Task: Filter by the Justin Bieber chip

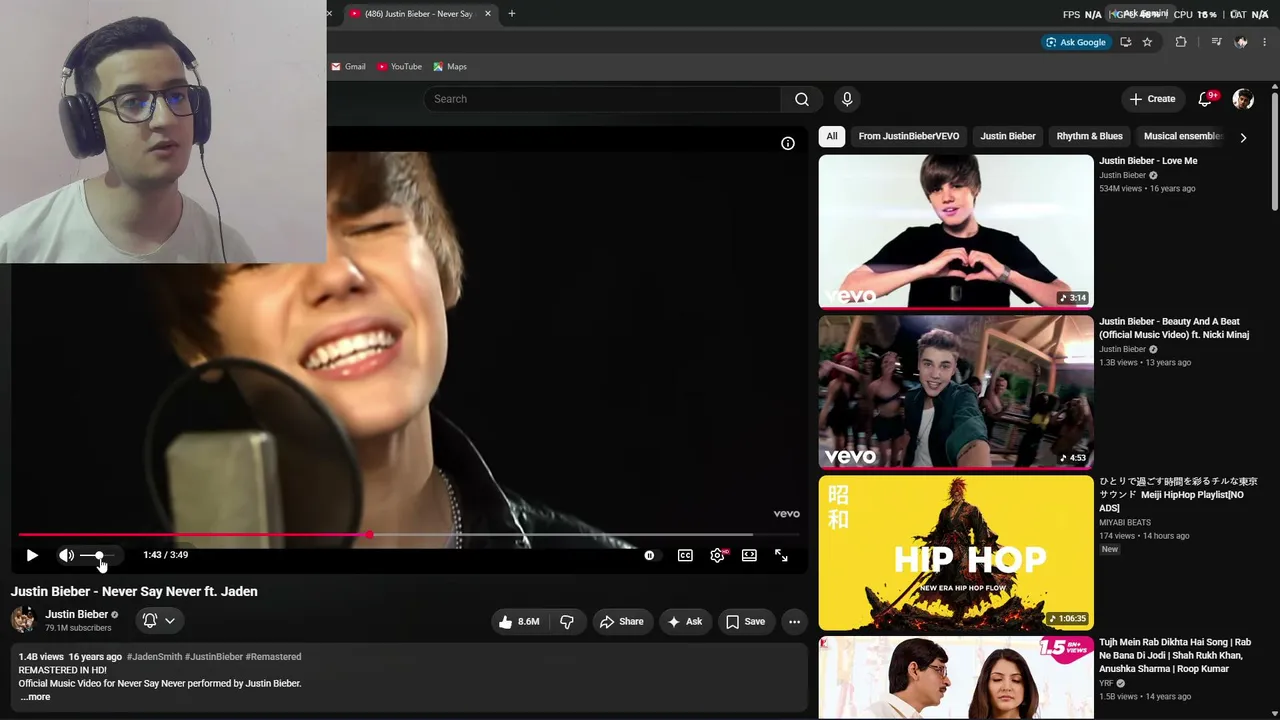Action: click(1008, 136)
